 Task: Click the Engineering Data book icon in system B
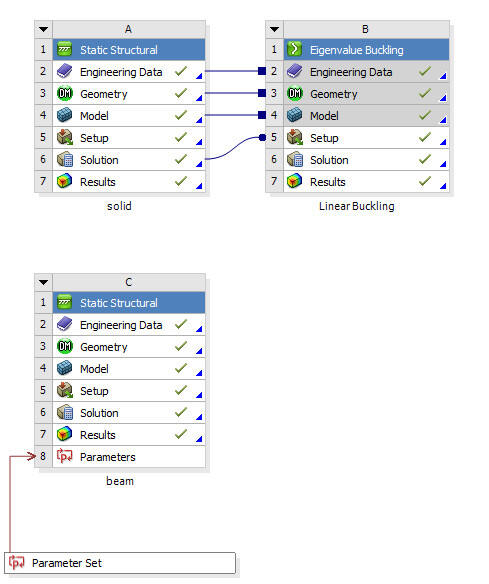295,71
